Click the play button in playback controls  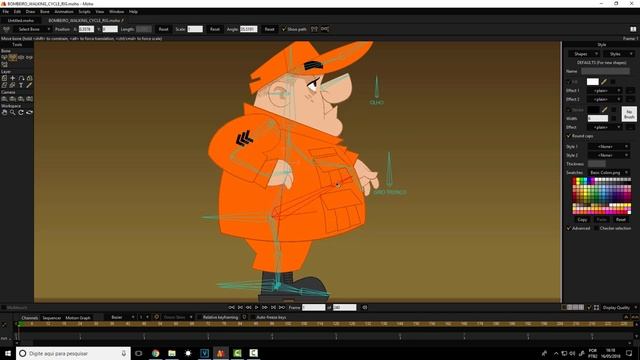point(256,307)
